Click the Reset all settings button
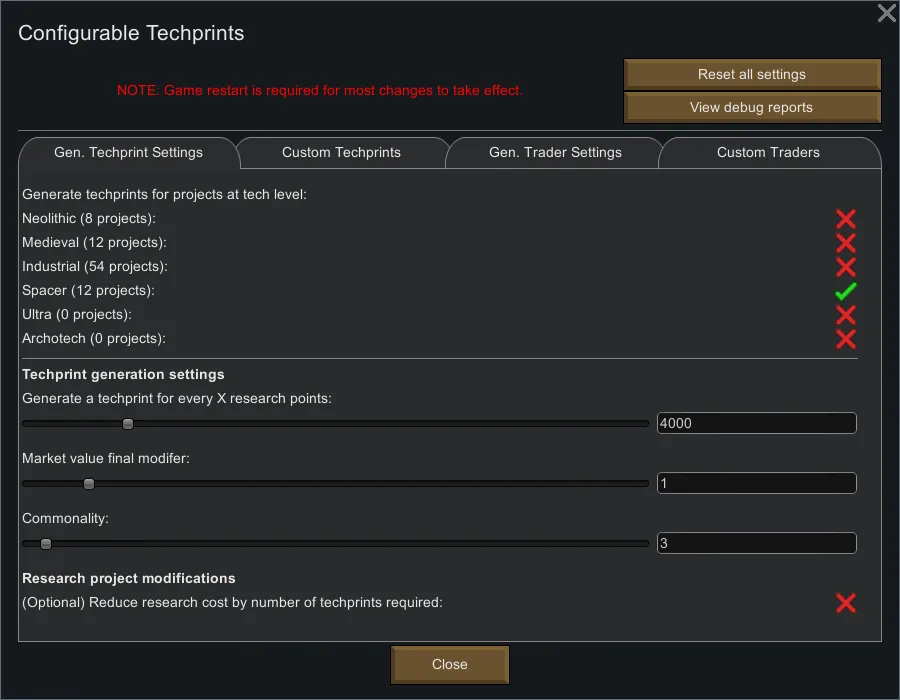Viewport: 900px width, 700px height. pos(752,75)
